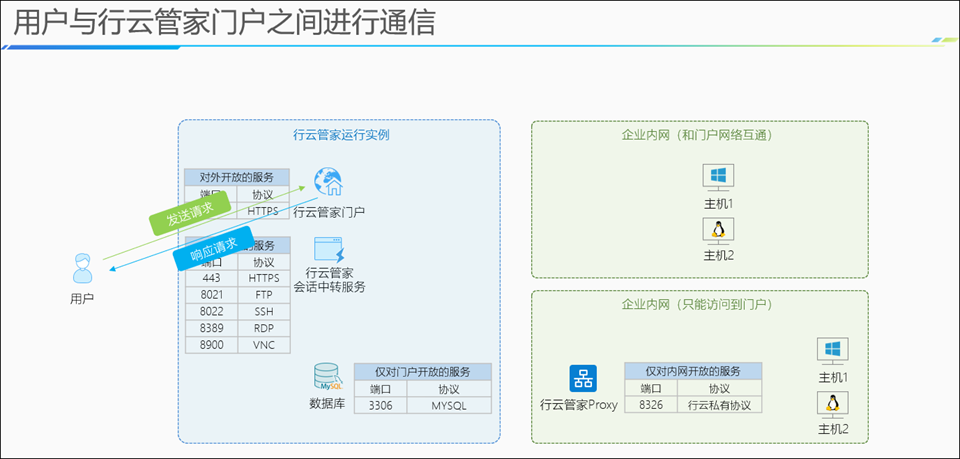Click Linux 主机2 penguin in 只能访问到门户 intranet
The image size is (960, 459).
[832, 403]
